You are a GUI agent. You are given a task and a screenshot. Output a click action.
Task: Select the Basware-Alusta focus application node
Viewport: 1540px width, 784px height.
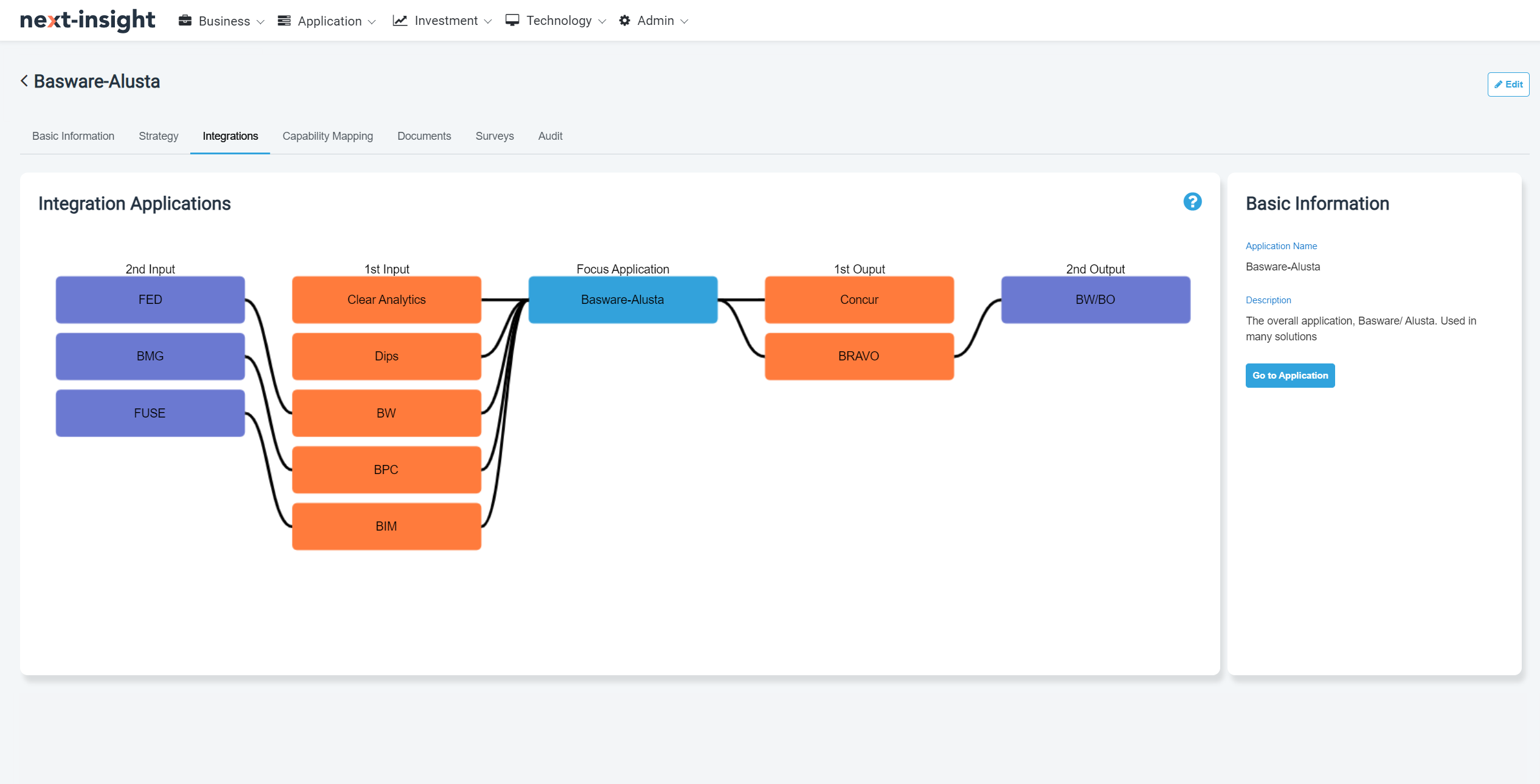(x=623, y=300)
